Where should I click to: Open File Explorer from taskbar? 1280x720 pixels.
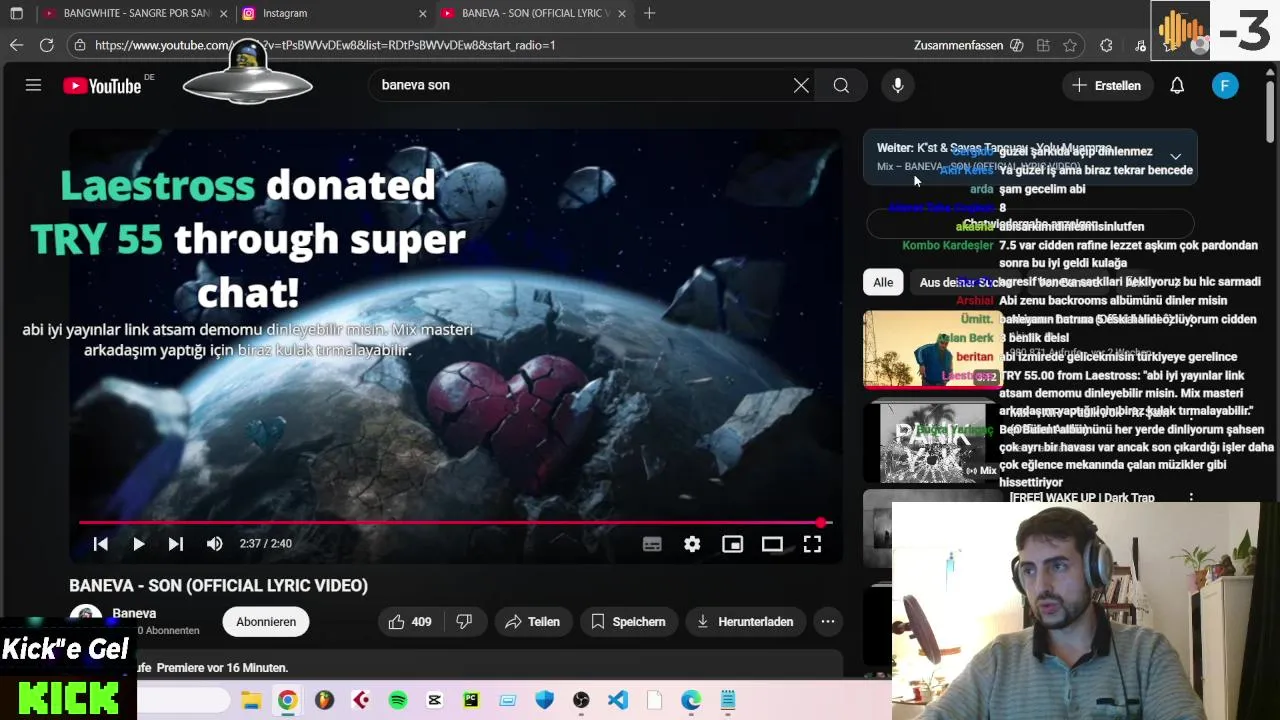click(251, 700)
